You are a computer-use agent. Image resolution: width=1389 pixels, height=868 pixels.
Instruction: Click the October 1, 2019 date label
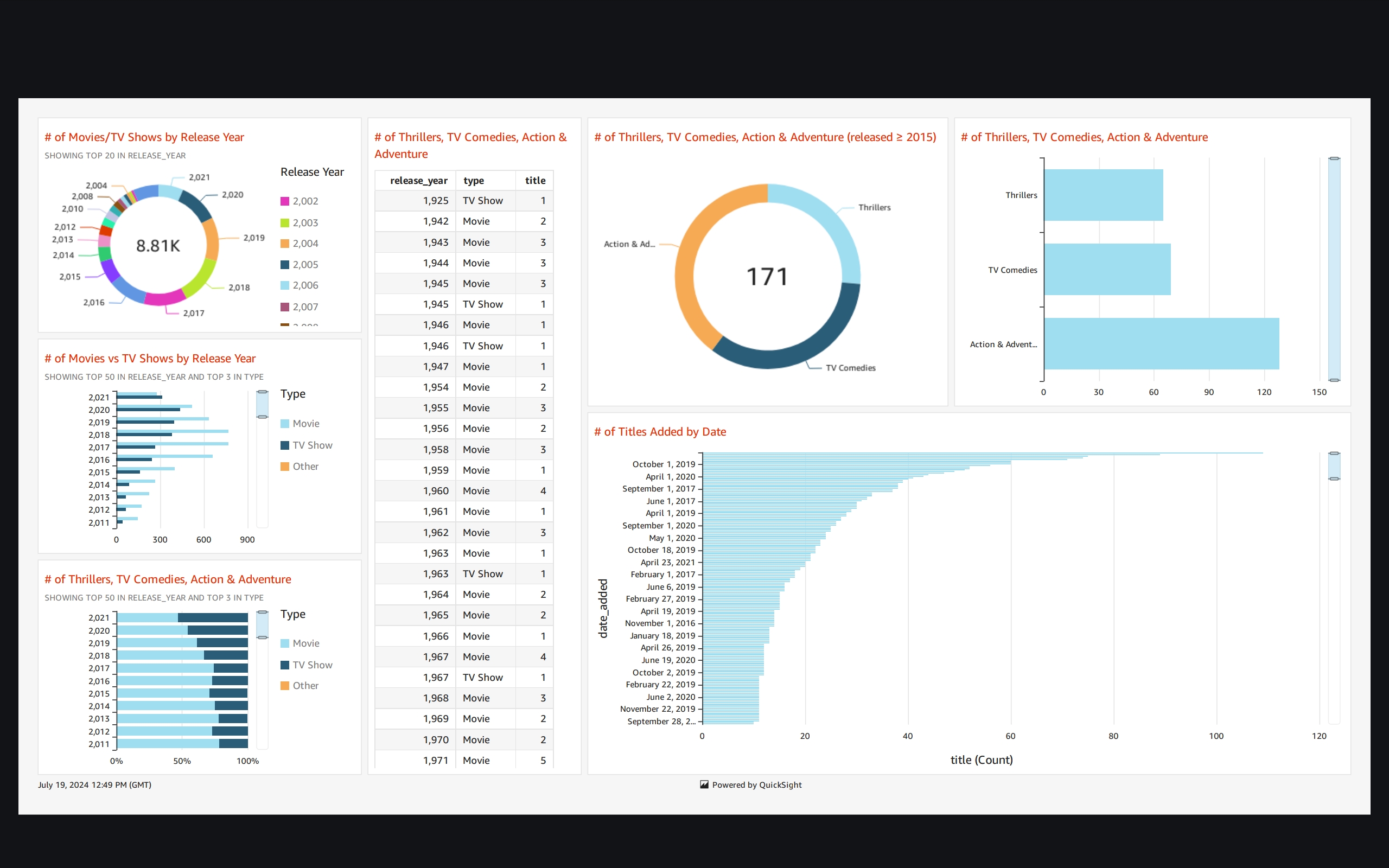pos(664,464)
